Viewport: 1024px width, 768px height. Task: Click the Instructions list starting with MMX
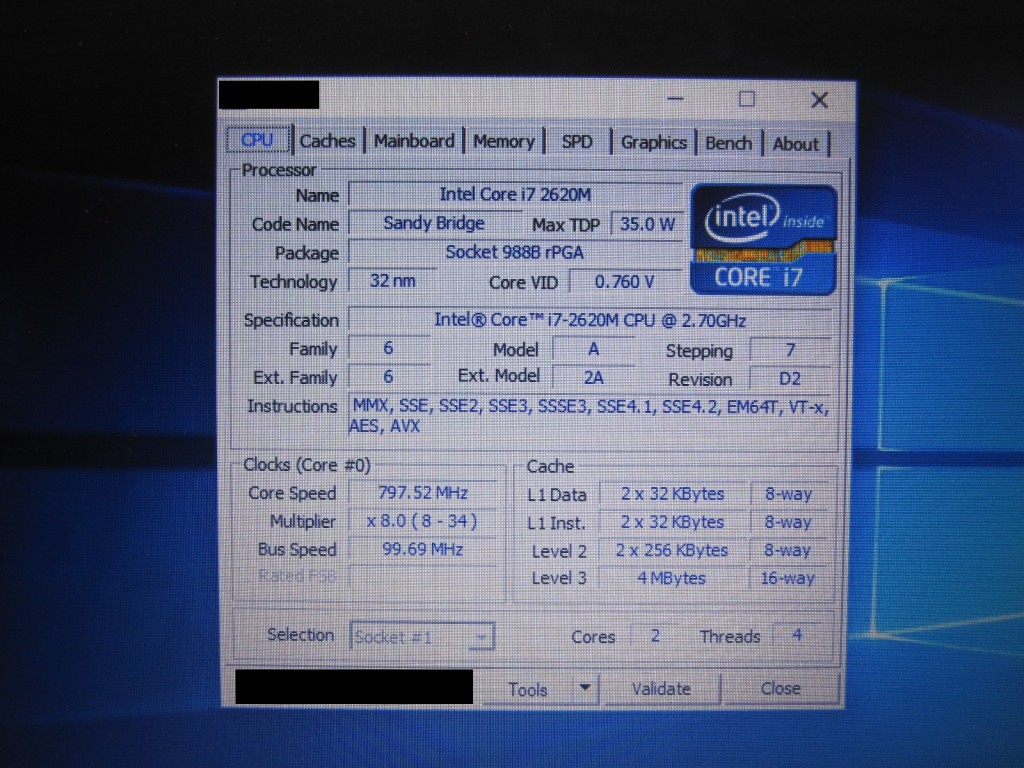click(x=590, y=416)
